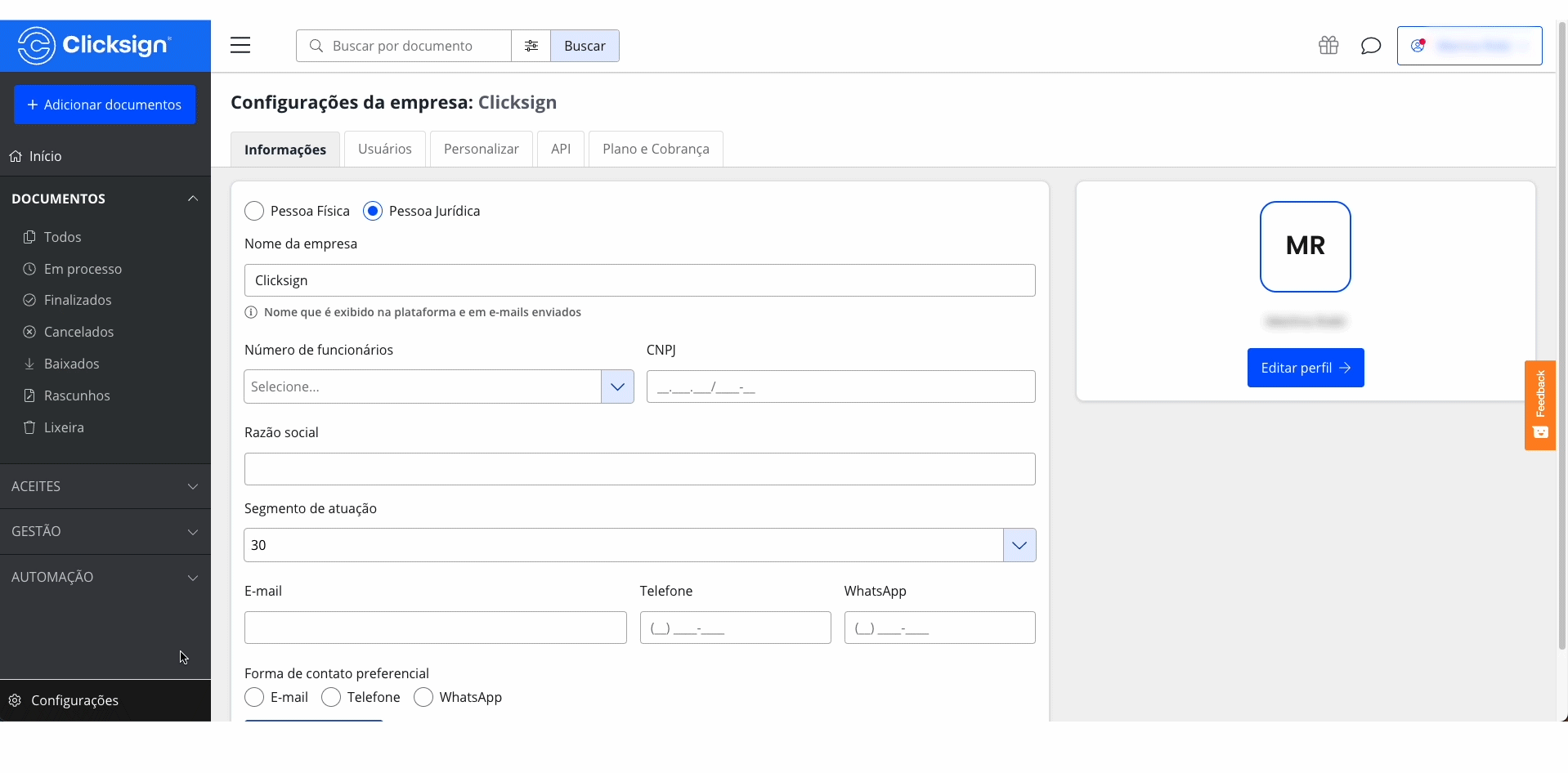Screen dimensions: 1568x773
Task: Click Adicionar documentos button
Action: [x=105, y=105]
